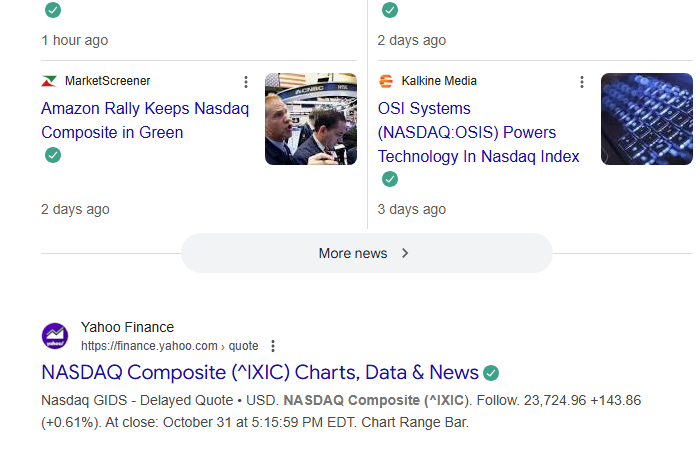
Task: Open the blue keyboard thumbnail image
Action: pos(647,119)
